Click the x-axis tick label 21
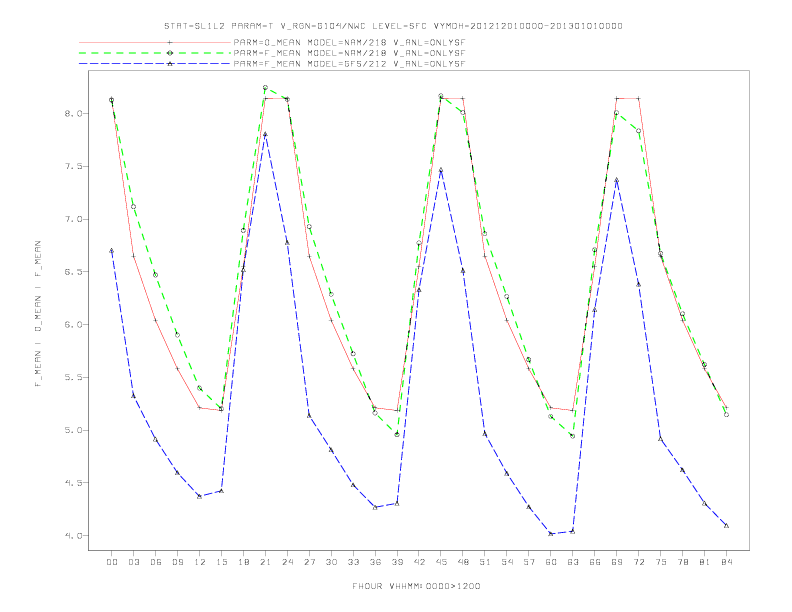The width and height of the screenshot is (792, 612). click(265, 562)
